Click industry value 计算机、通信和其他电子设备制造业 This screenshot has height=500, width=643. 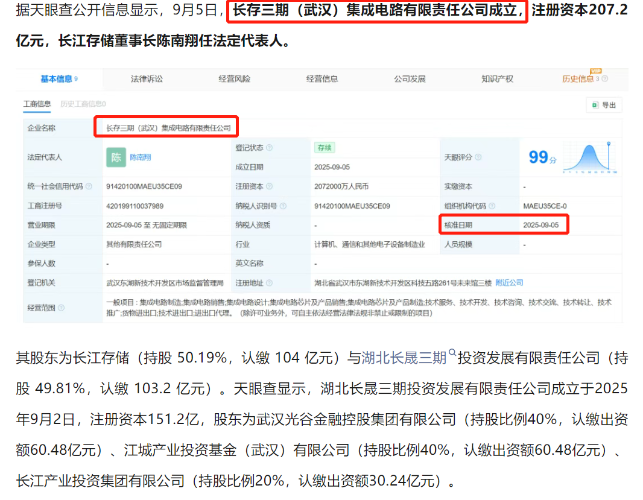pos(369,244)
